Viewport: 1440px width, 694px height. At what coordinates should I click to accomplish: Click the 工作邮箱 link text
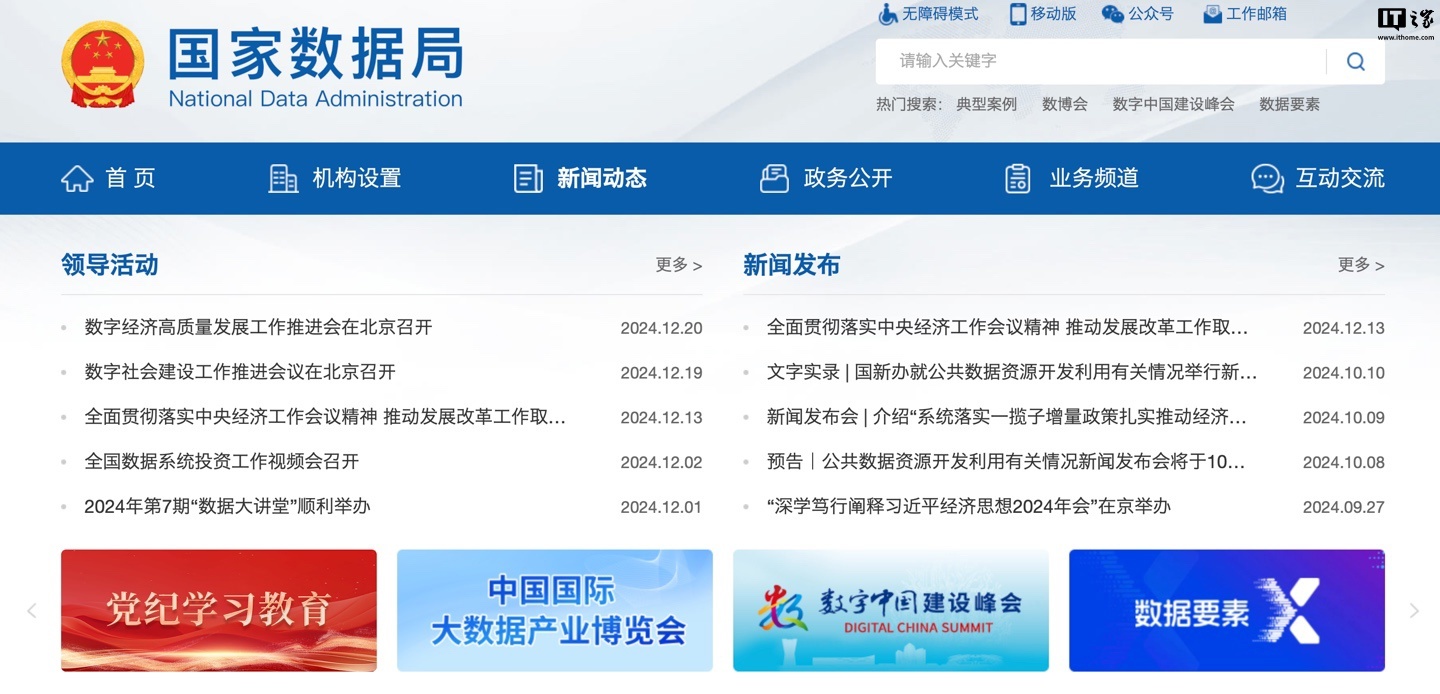1257,14
